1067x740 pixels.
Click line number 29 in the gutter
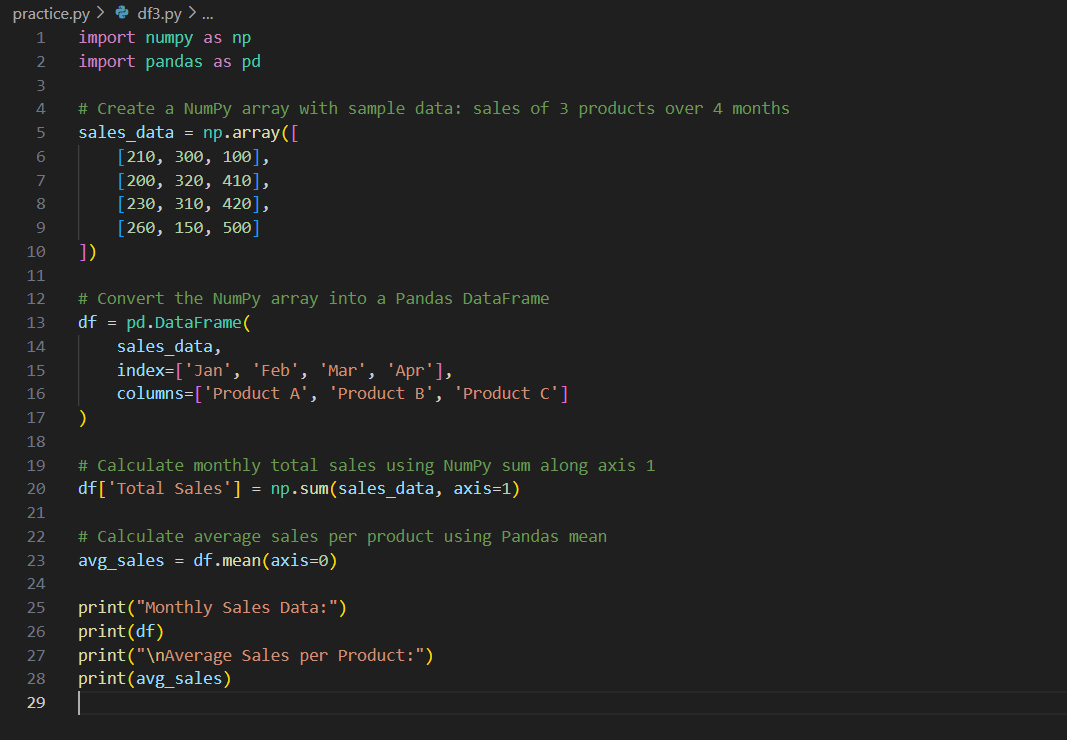(x=36, y=703)
